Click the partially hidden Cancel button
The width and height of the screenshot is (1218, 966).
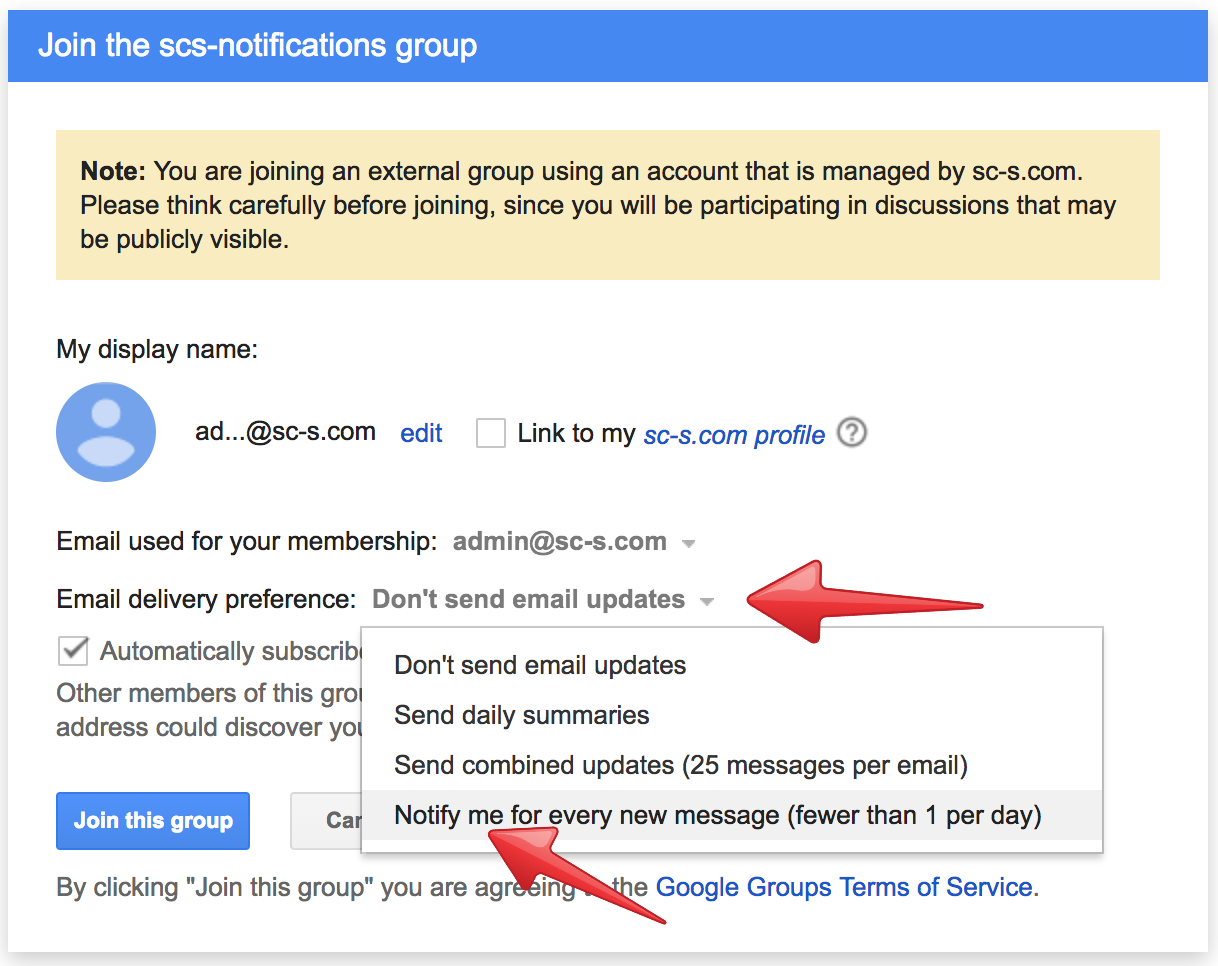[328, 821]
